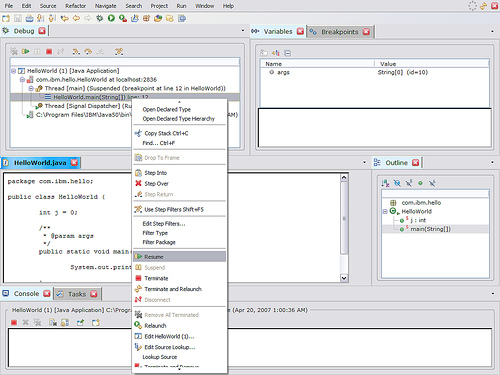Click the Remove All Terminated icon in Debug toolbar
The height and width of the screenshot is (375, 500).
(x=14, y=51)
